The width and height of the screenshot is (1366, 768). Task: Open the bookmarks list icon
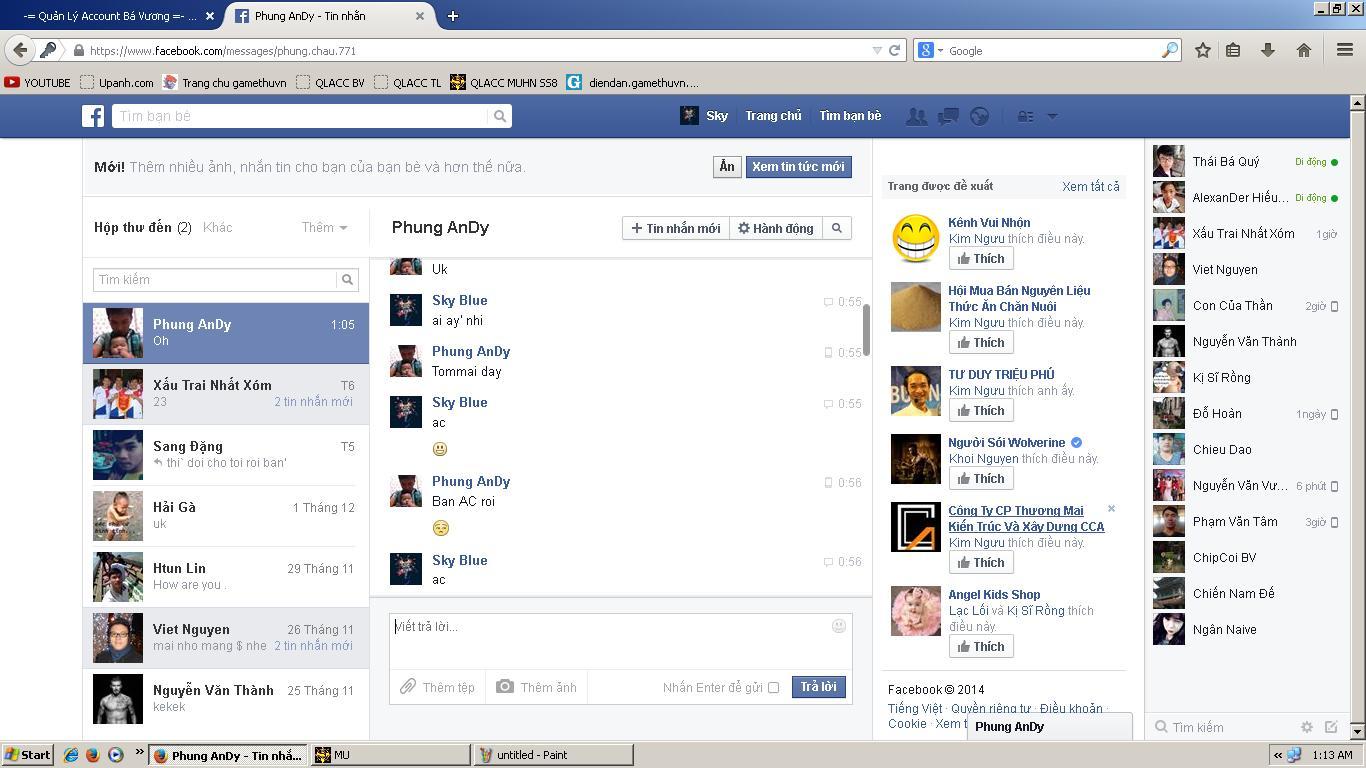[x=1233, y=50]
